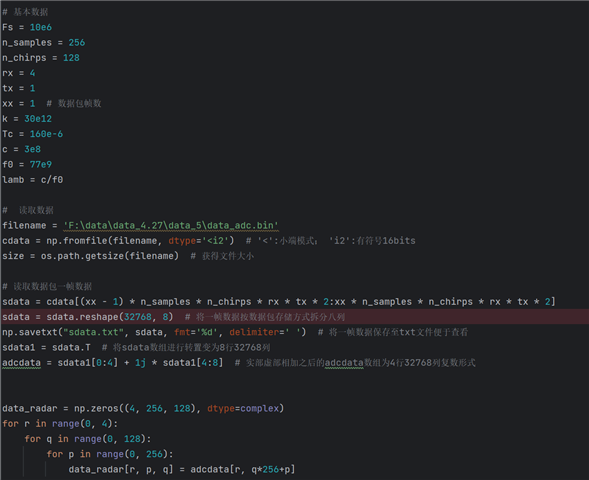Click os.path.getsize(filename) call
Viewport: 589px width, 480px height.
110,256
